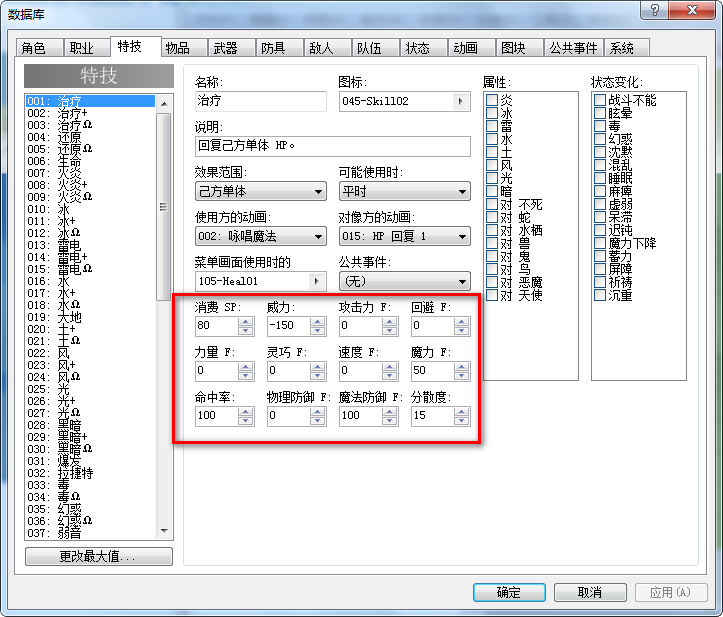Open the 武器 tab
This screenshot has width=723, height=617.
pyautogui.click(x=232, y=48)
